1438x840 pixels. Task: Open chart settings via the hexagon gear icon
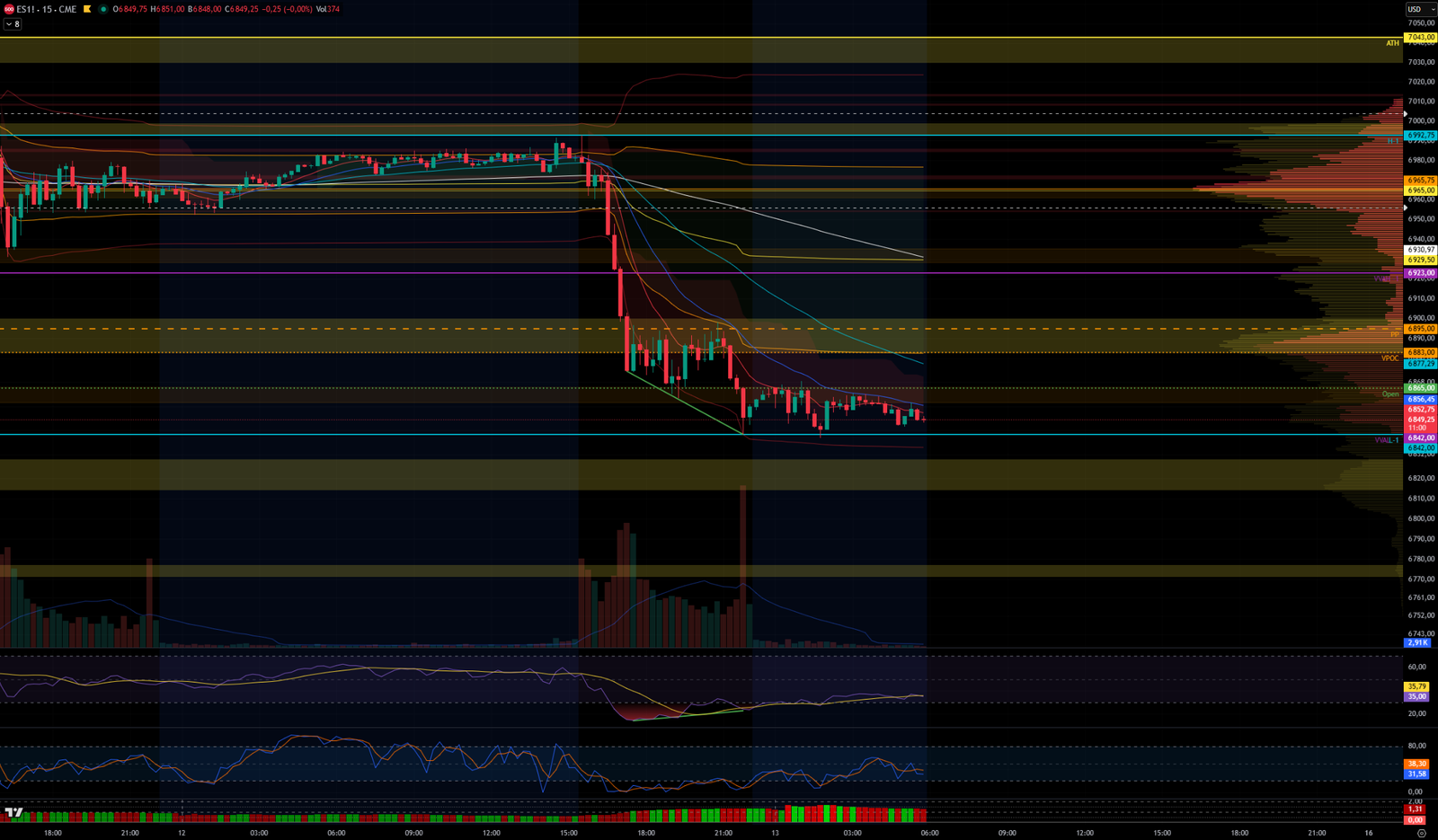[1421, 833]
